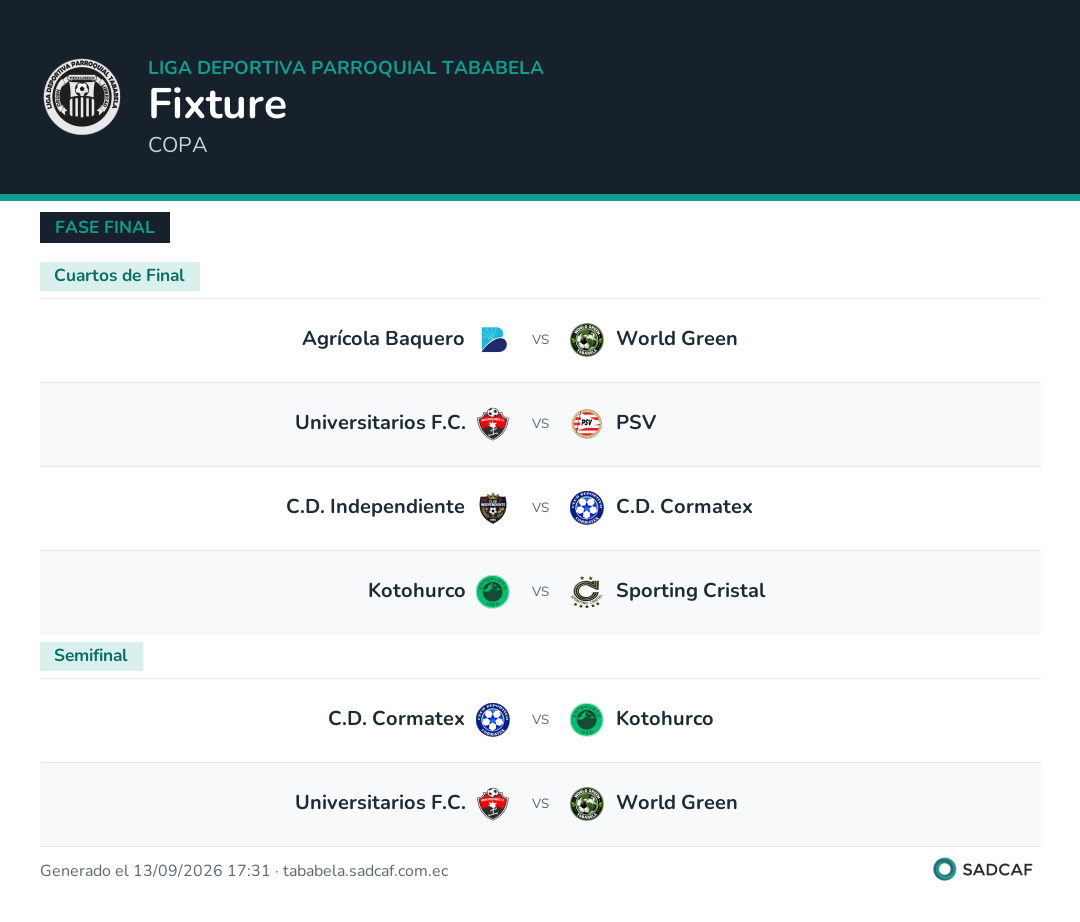Click the Sporting Cristal team logo
The width and height of the screenshot is (1080, 922).
click(587, 591)
